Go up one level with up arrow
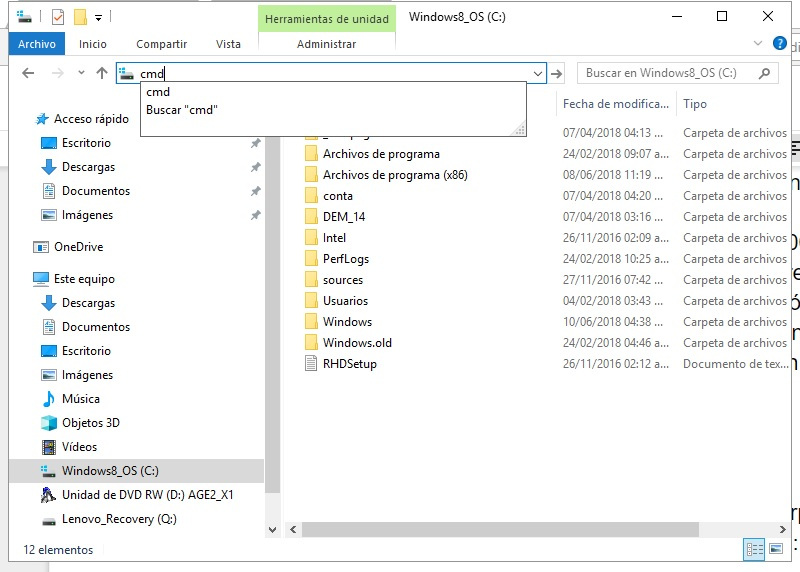 coord(102,73)
